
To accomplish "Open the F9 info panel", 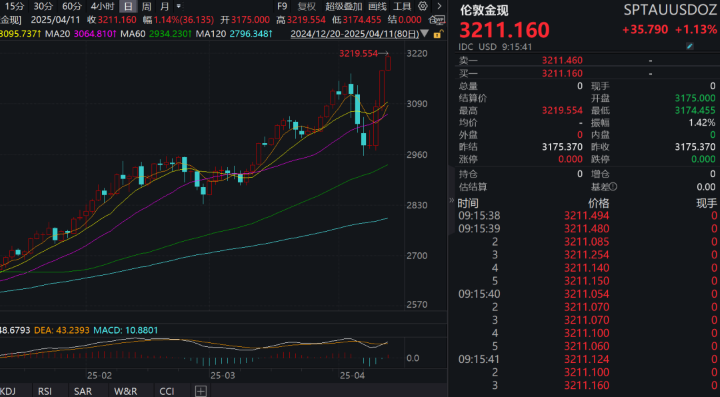I will pos(282,6).
